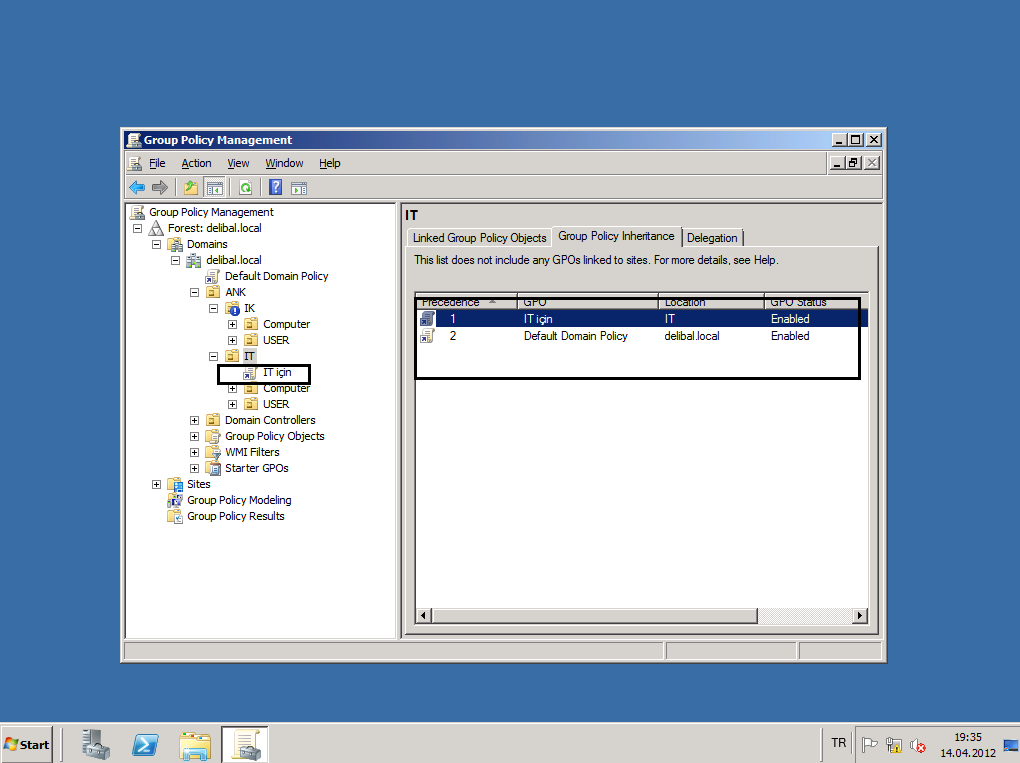Click the Back arrow toolbar icon
Viewport: 1020px width, 763px height.
tap(137, 187)
